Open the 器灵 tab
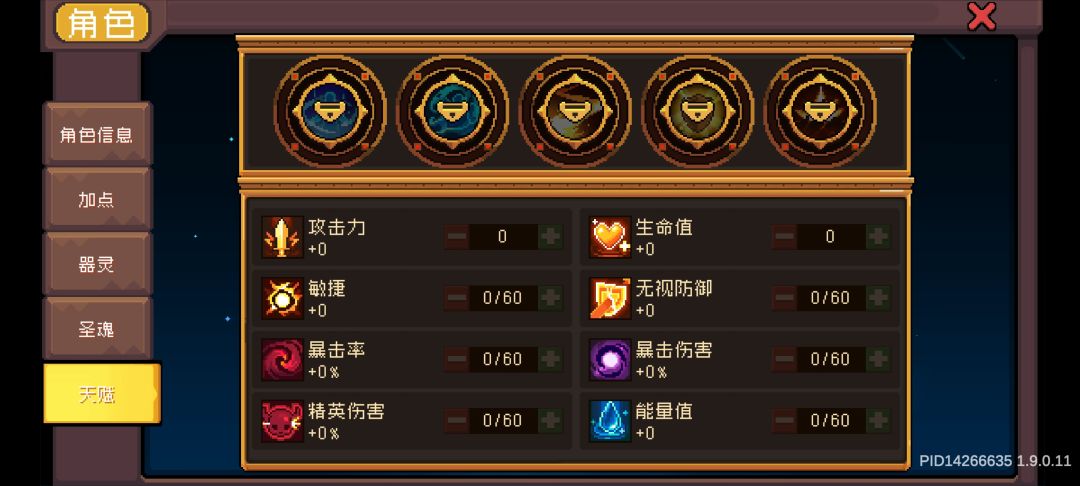 click(x=97, y=264)
